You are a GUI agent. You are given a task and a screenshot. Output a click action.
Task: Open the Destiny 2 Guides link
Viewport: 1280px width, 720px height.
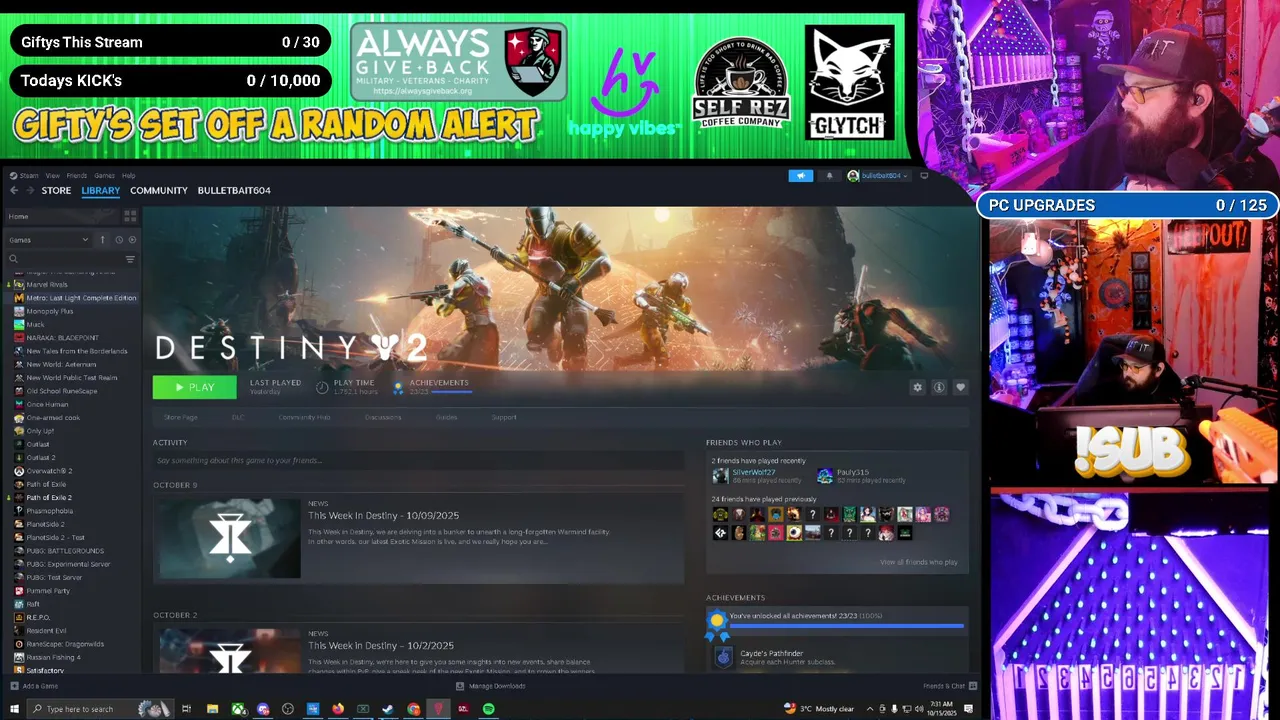coord(446,417)
